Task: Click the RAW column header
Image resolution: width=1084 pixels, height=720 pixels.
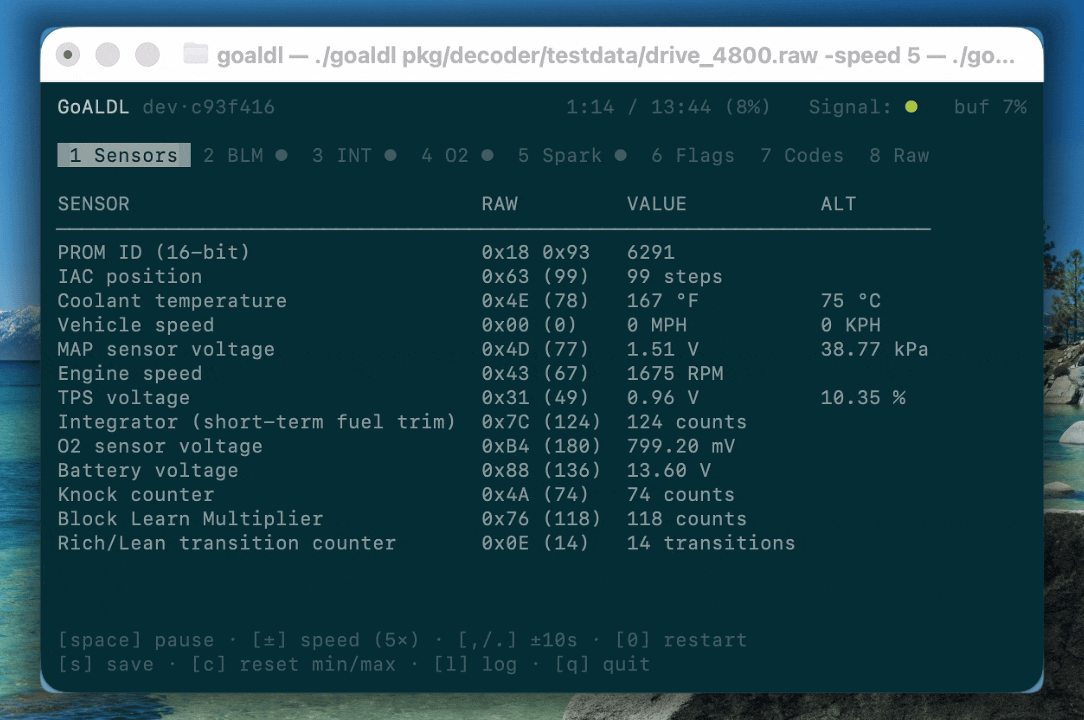Action: [x=499, y=203]
